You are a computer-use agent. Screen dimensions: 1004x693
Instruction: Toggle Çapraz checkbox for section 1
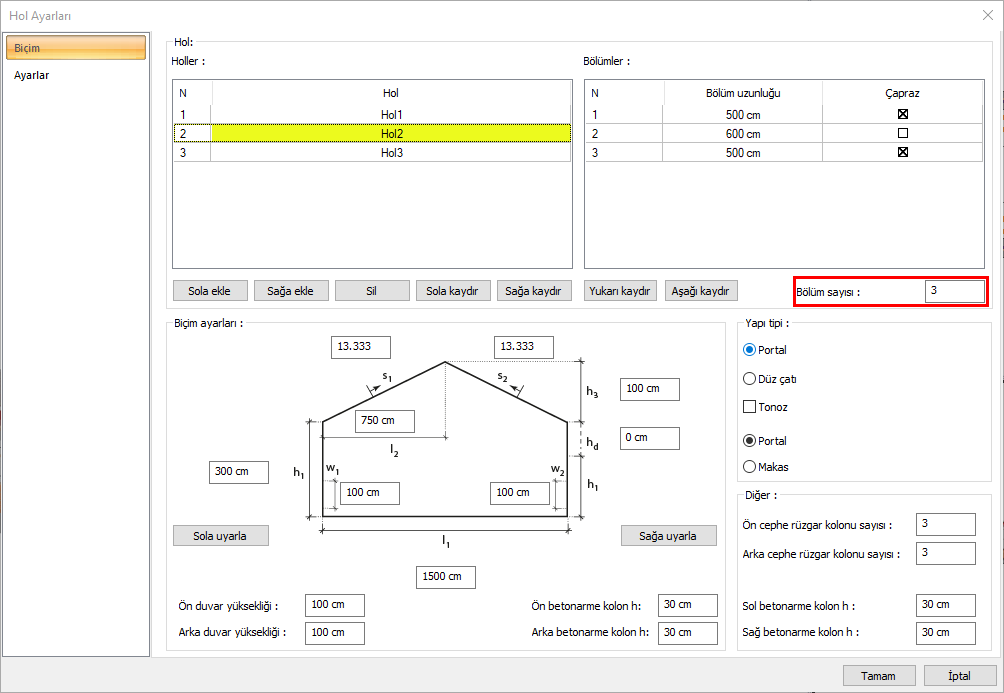click(x=902, y=114)
